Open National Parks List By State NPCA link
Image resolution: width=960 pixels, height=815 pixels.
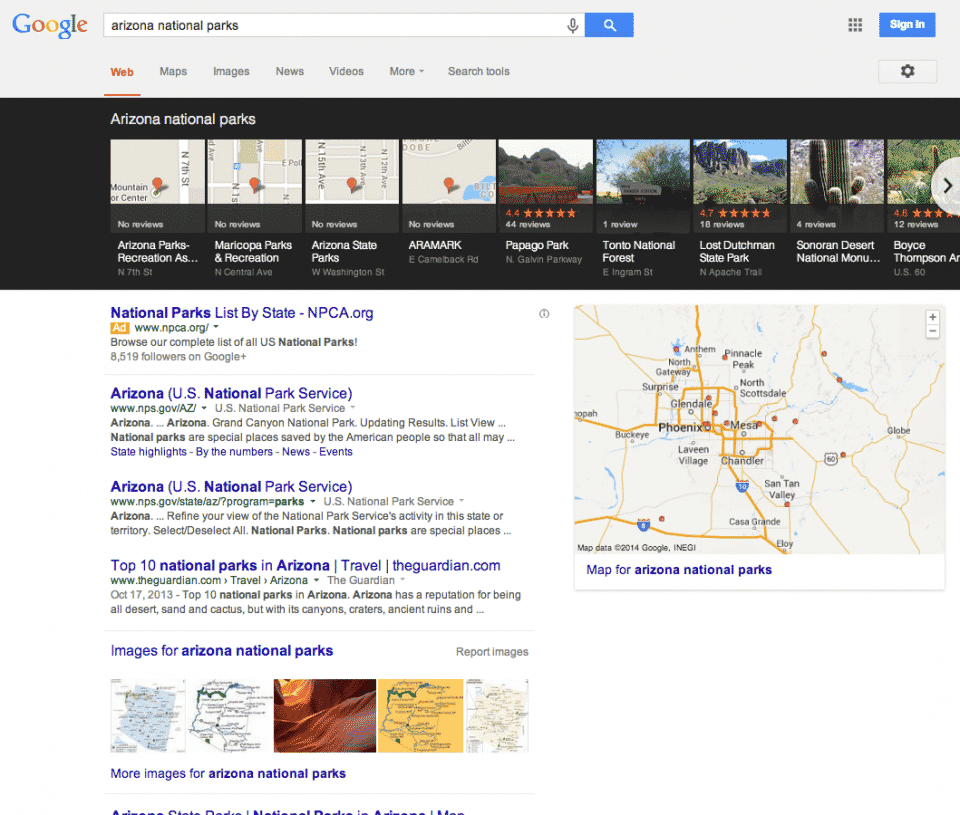click(242, 313)
